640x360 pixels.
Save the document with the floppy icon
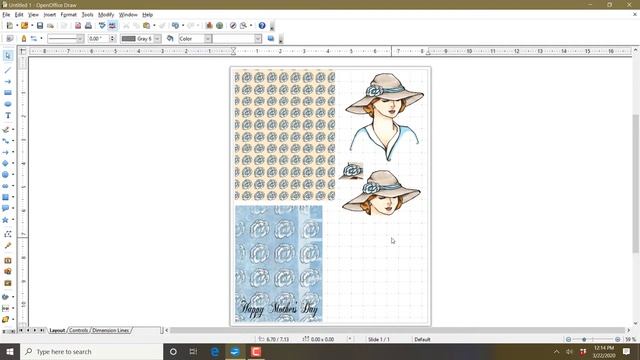pyautogui.click(x=40, y=26)
